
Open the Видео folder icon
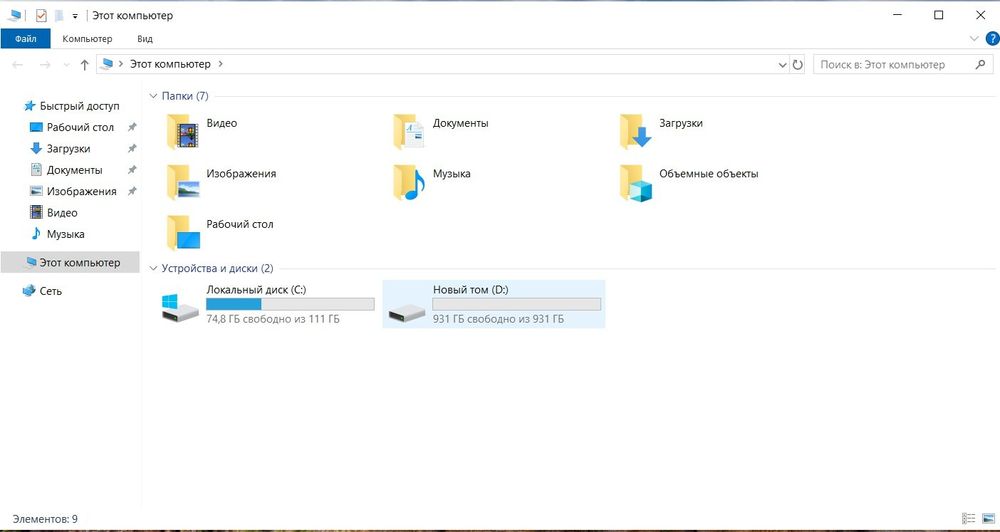[183, 132]
